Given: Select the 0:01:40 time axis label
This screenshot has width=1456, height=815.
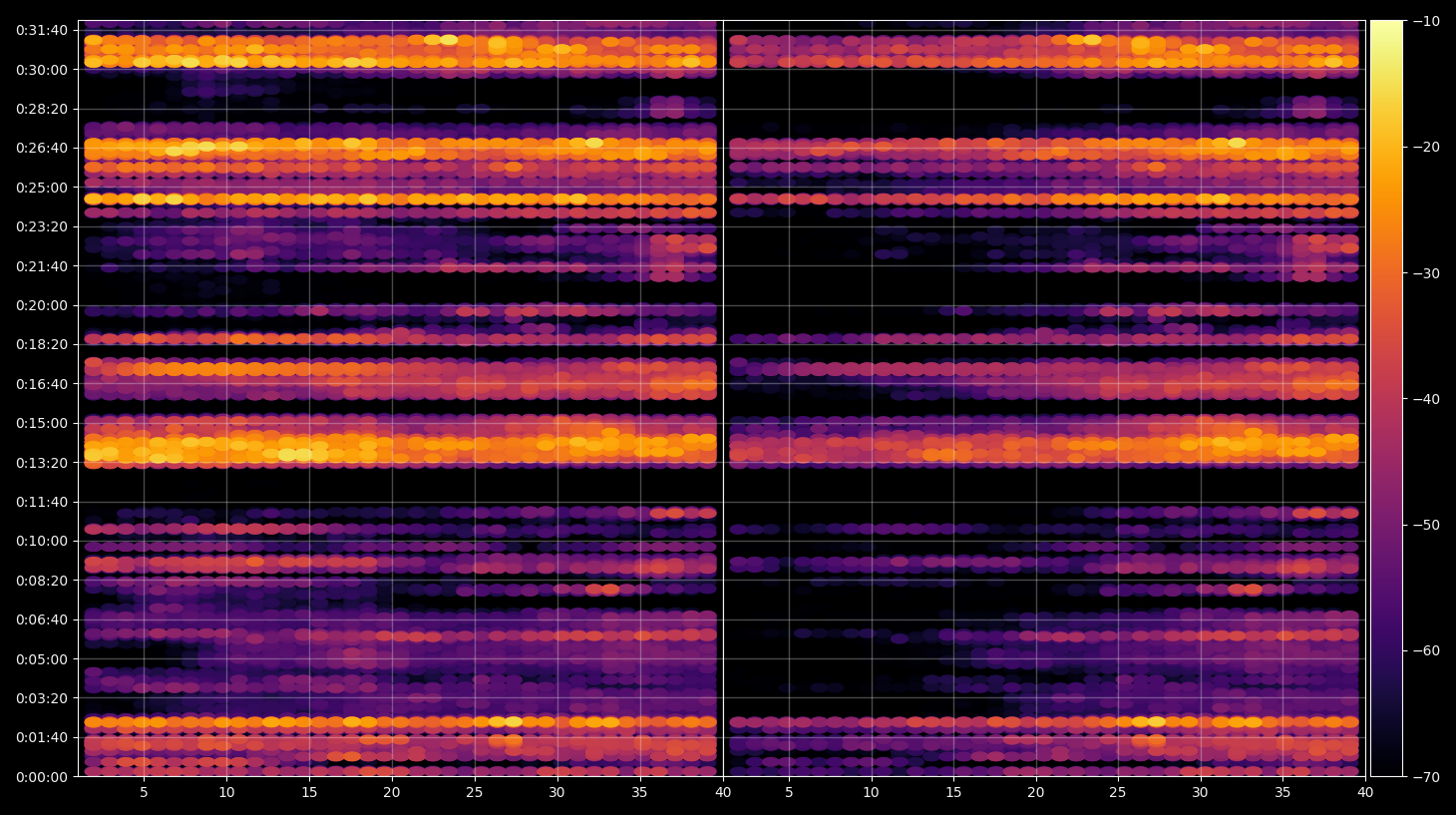Looking at the screenshot, I should 42,737.
